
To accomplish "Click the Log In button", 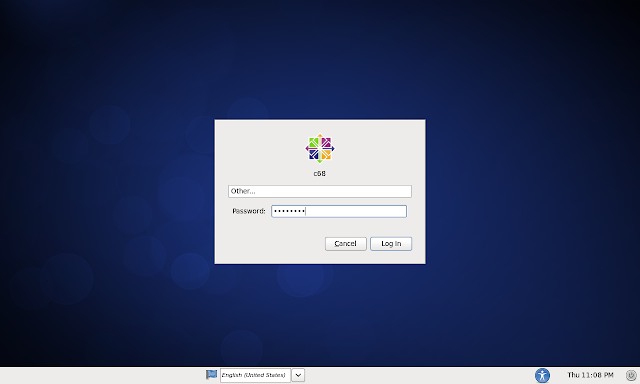I will [391, 244].
